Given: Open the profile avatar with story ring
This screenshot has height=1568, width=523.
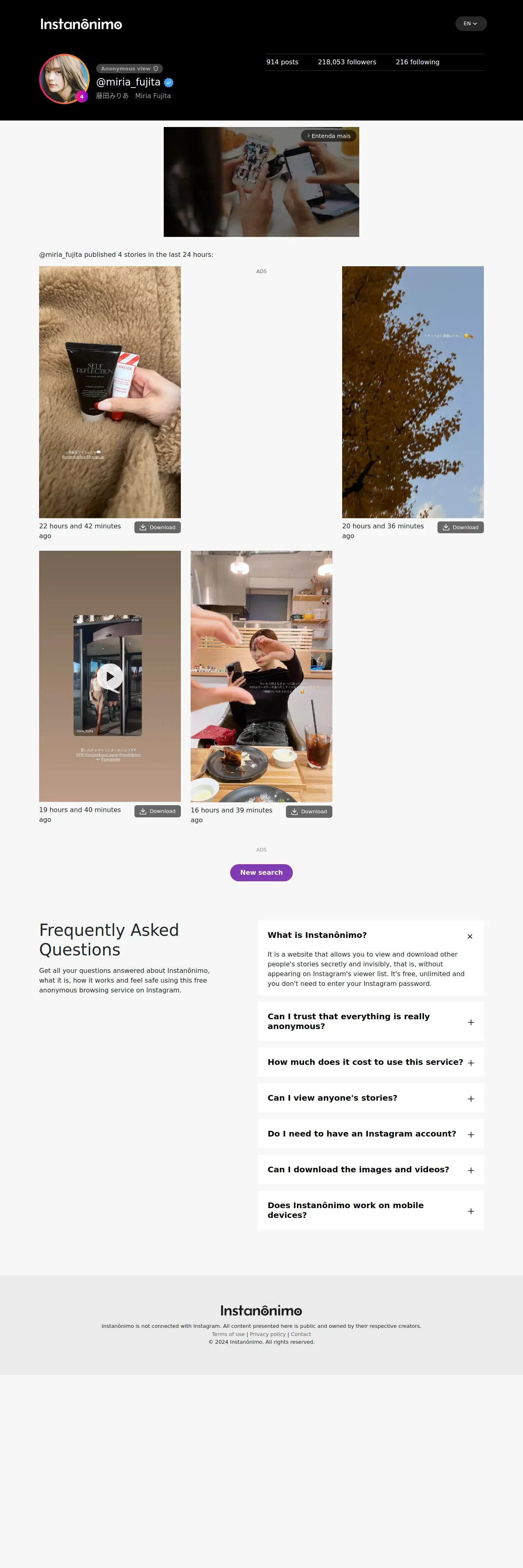Looking at the screenshot, I should click(x=64, y=79).
